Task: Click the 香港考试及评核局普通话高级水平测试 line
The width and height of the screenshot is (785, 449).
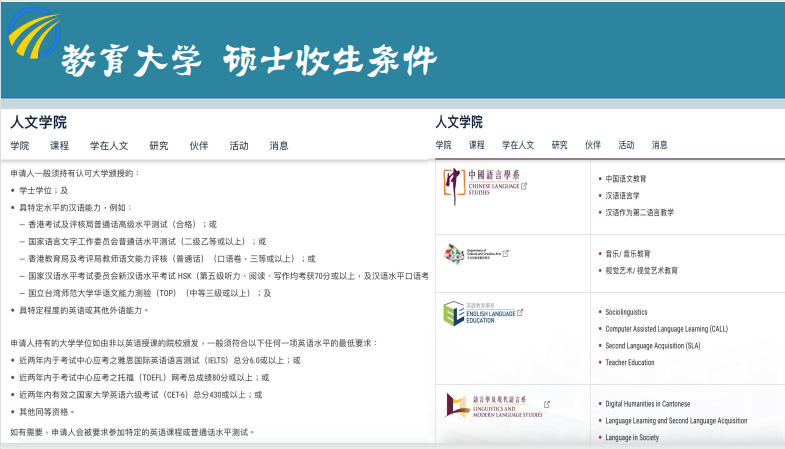Action: coord(123,224)
